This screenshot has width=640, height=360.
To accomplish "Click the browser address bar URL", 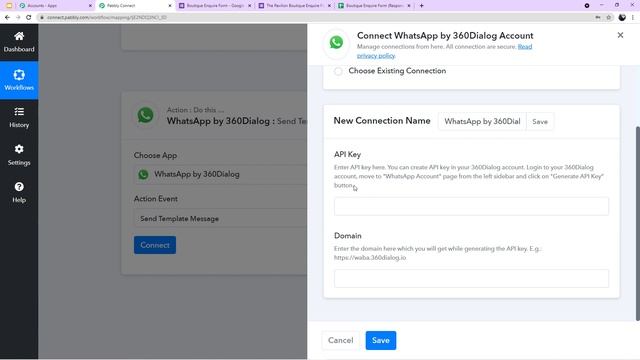I will coord(107,18).
